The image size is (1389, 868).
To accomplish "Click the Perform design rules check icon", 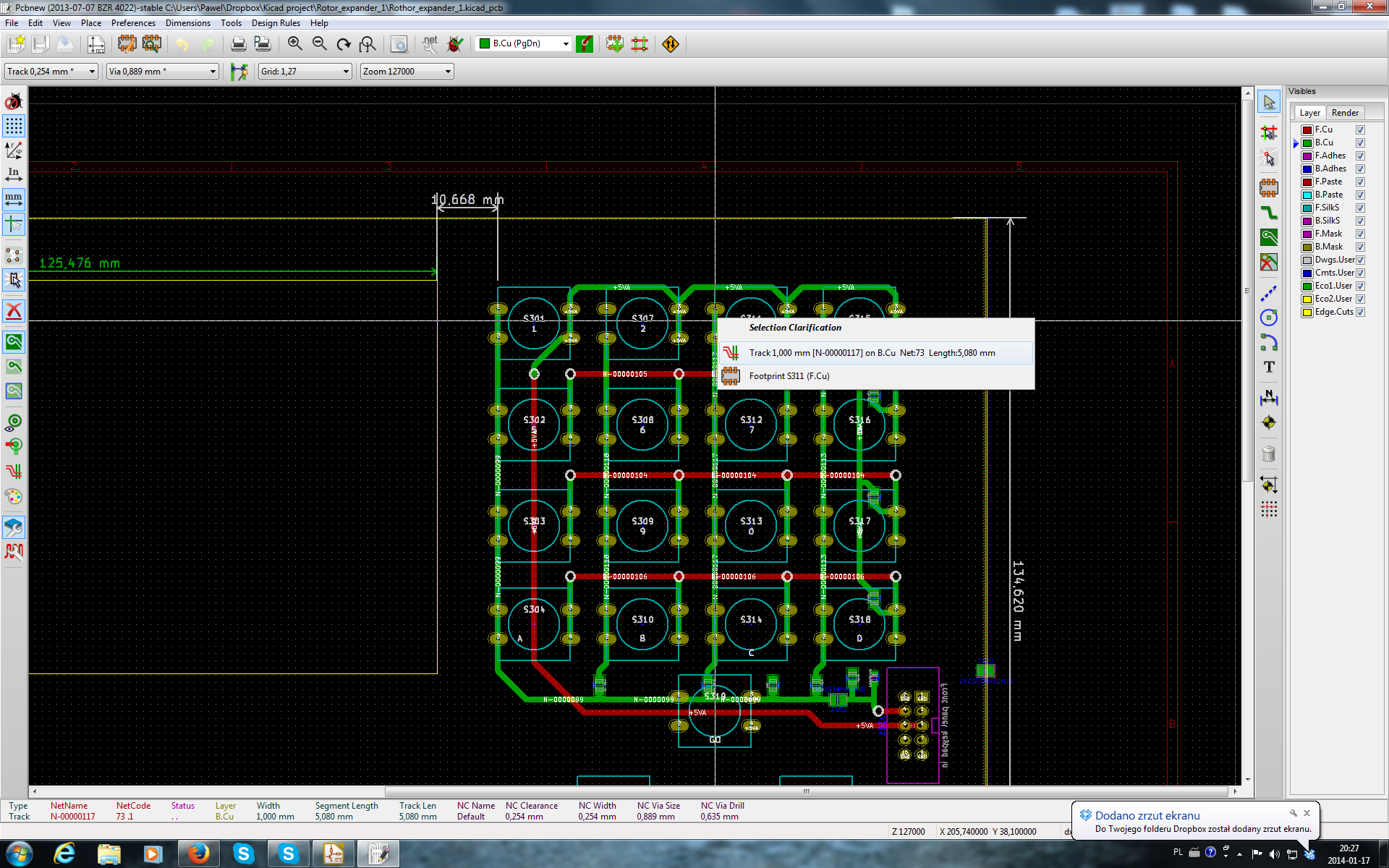I will [x=455, y=44].
